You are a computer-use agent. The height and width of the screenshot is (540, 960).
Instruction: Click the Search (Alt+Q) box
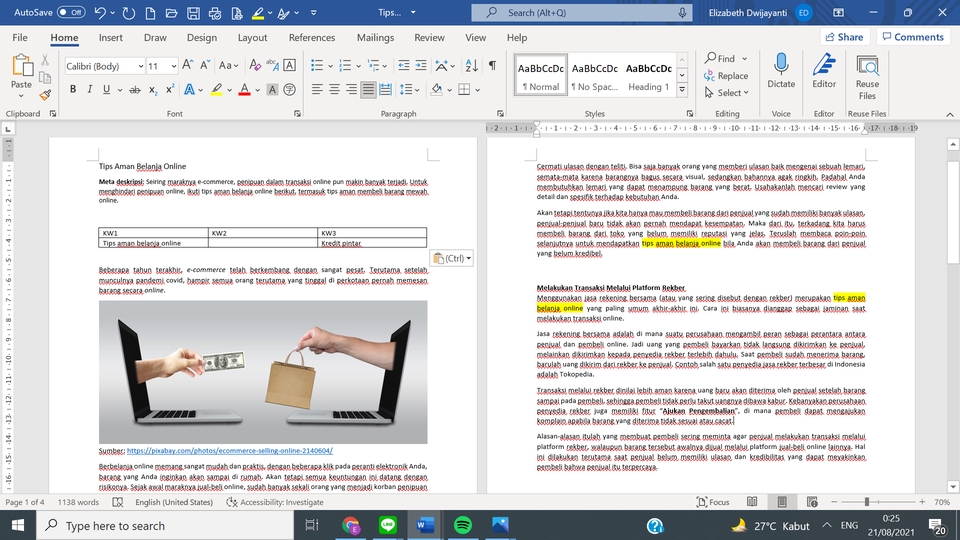pyautogui.click(x=582, y=12)
